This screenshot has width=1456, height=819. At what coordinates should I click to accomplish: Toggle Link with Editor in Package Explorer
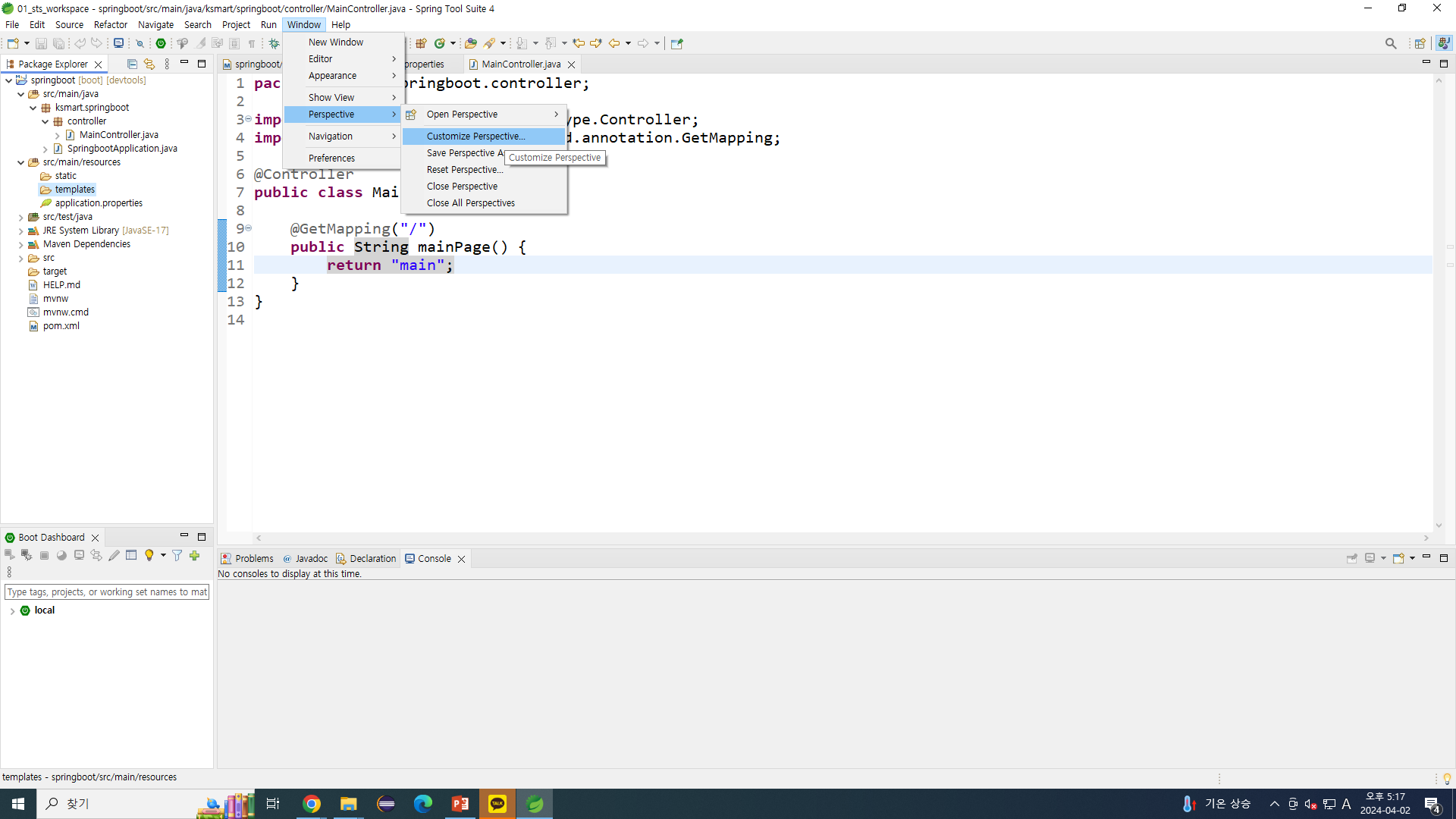coord(149,64)
